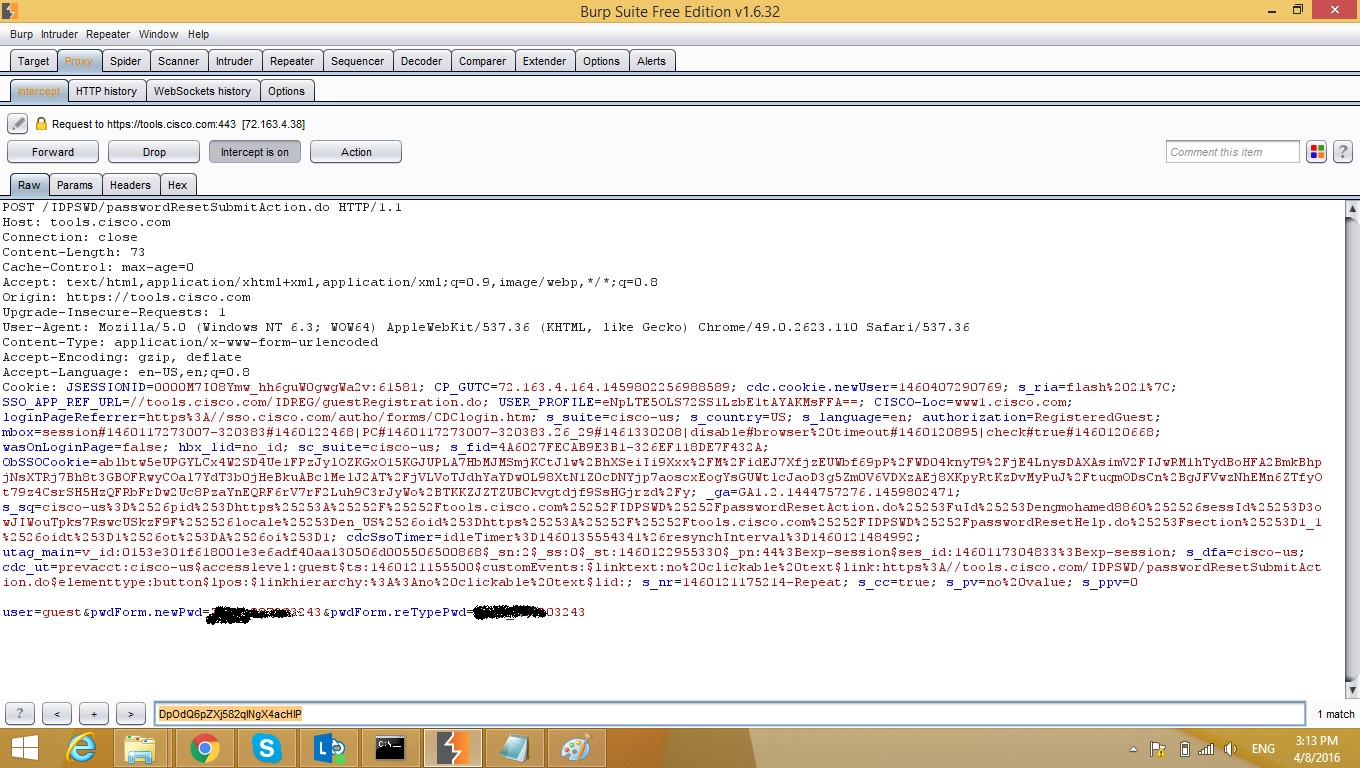Viewport: 1360px width, 768px height.
Task: Toggle the Intercept is on button
Action: coord(254,152)
